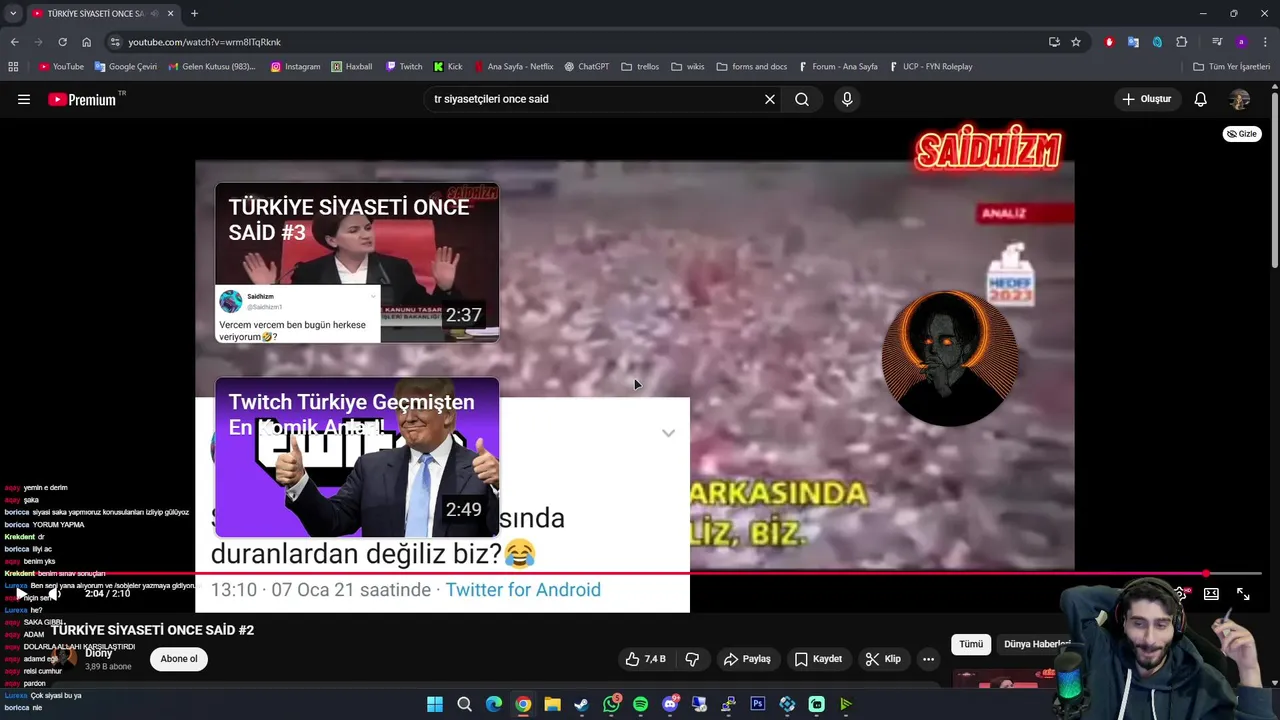Open the Chrome profile avatar button
This screenshot has width=1280, height=720.
click(x=1241, y=42)
